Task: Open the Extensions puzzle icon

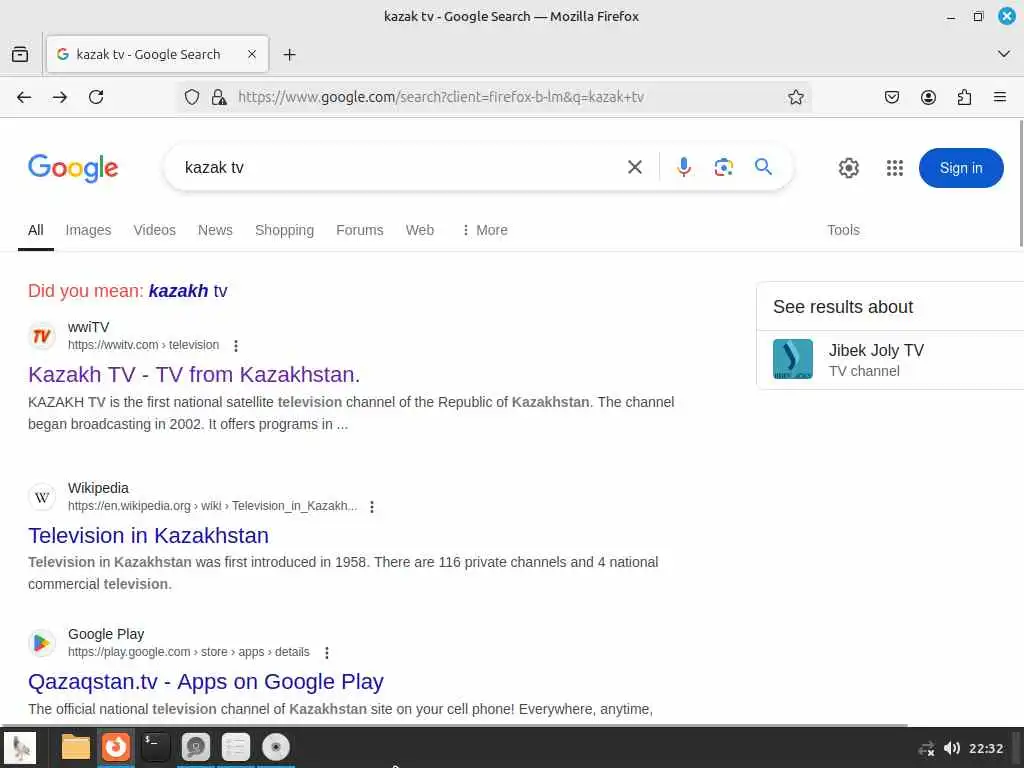Action: click(x=964, y=97)
